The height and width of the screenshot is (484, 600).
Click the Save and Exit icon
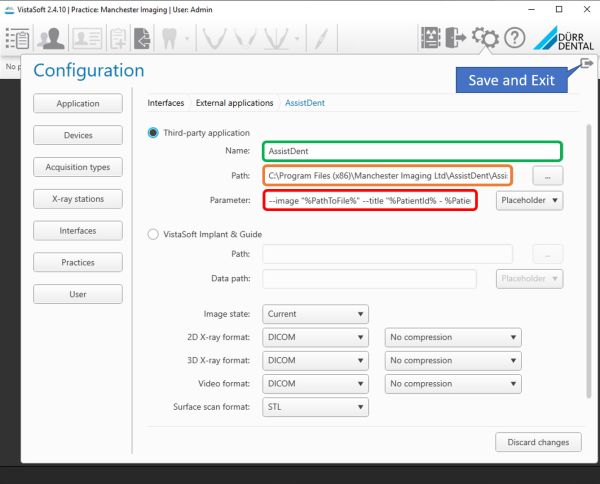click(585, 64)
